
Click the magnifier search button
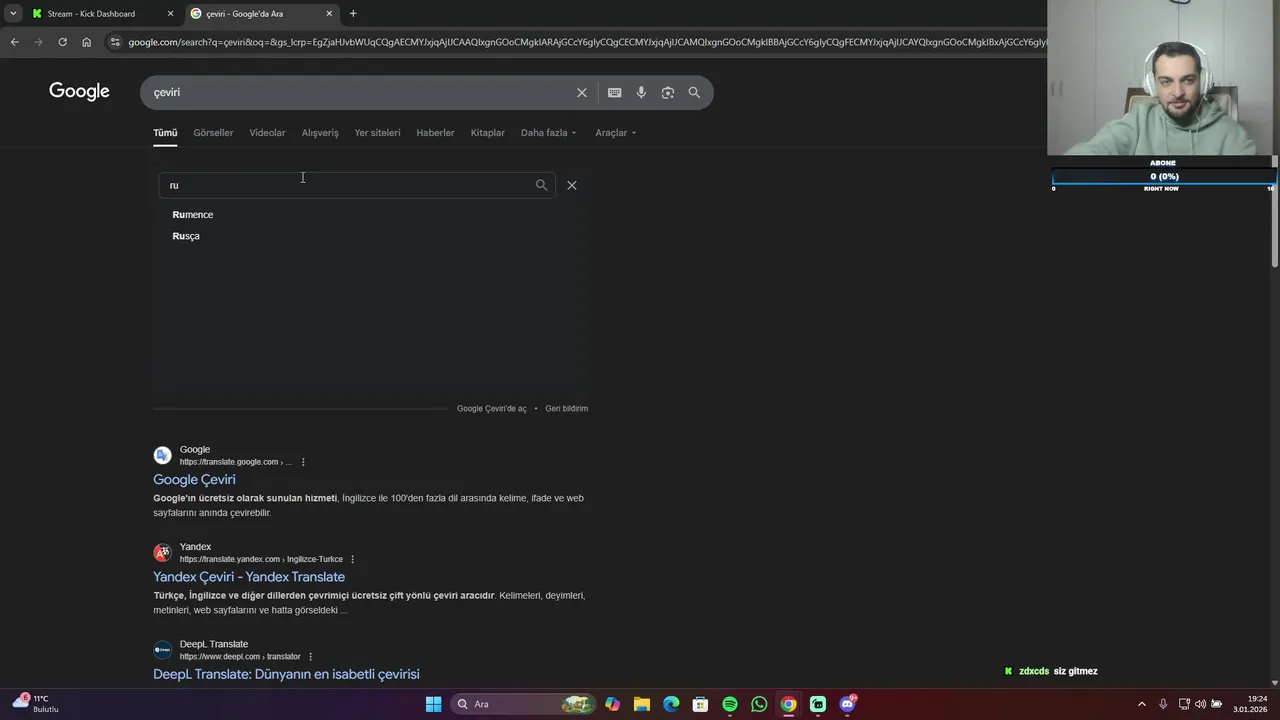click(694, 92)
